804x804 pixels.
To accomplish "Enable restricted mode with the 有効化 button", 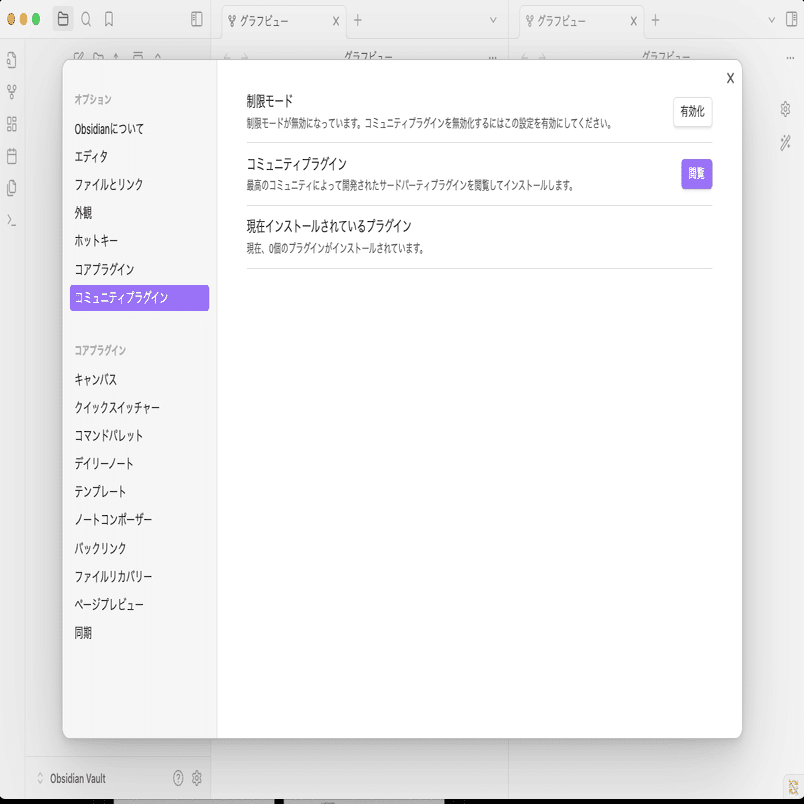I will coord(693,112).
